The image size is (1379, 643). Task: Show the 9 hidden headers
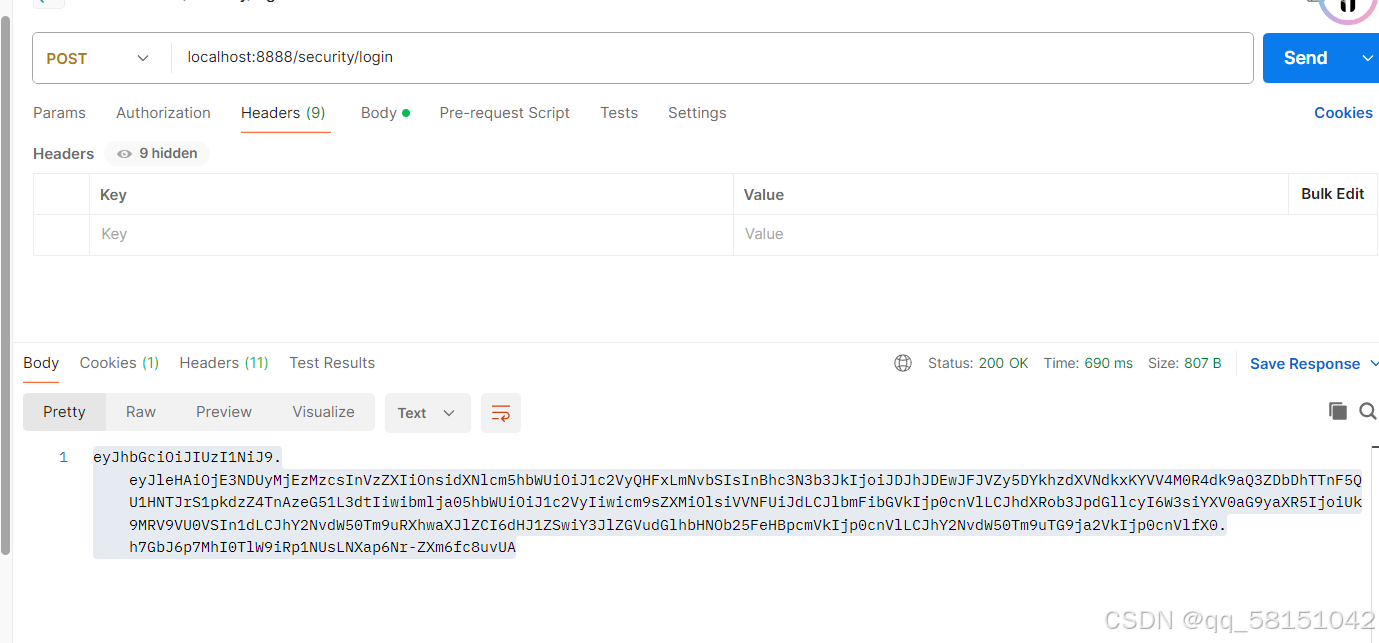(x=156, y=153)
